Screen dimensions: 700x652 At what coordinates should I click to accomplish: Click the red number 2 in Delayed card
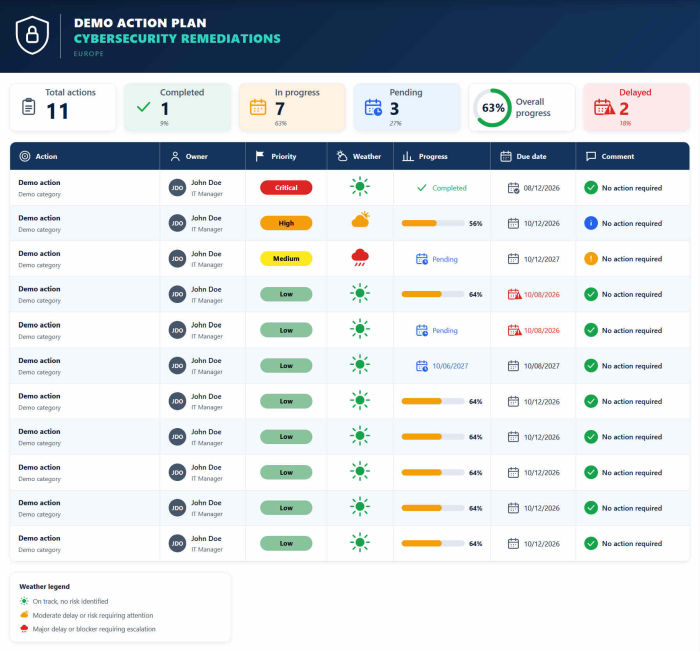pos(624,109)
